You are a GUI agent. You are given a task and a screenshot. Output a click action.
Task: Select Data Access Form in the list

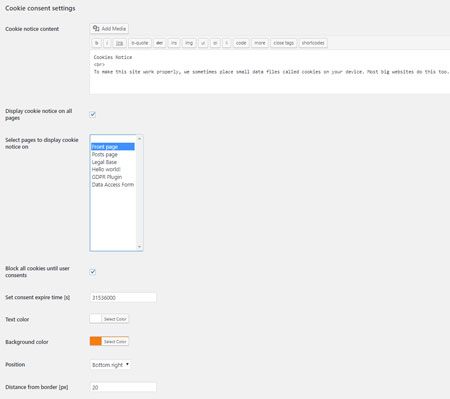tap(113, 185)
